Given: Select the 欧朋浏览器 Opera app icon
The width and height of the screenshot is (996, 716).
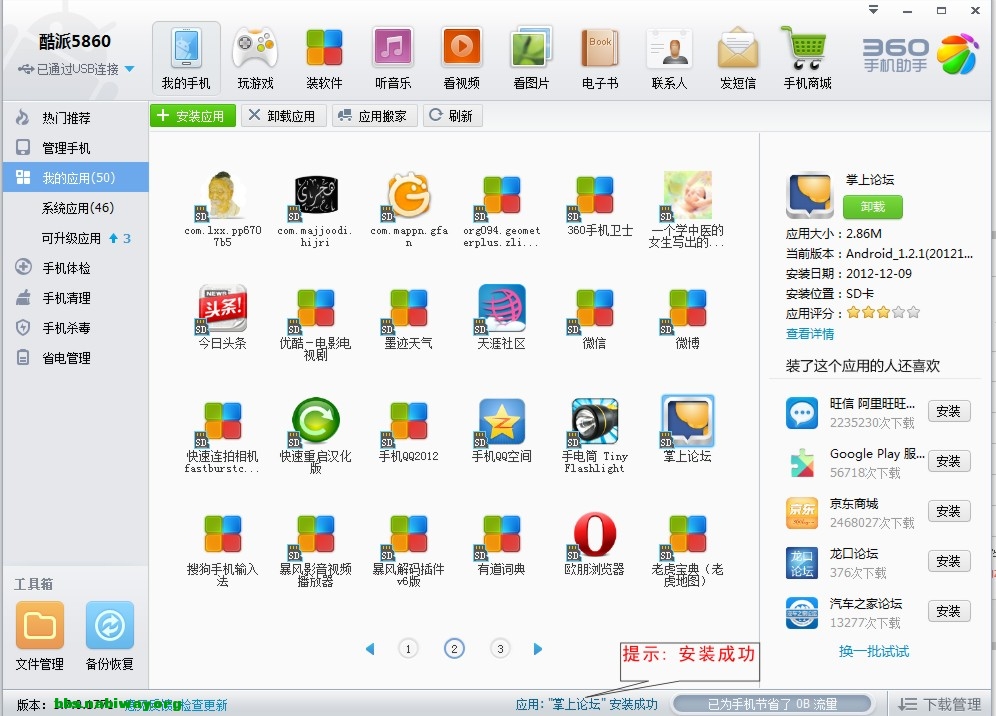Looking at the screenshot, I should click(x=594, y=535).
